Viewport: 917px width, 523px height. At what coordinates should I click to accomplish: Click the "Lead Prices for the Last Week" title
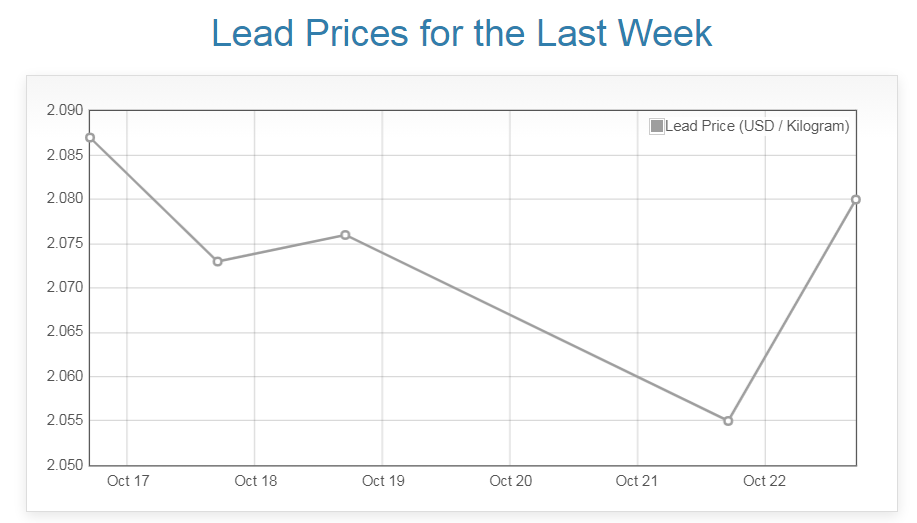462,33
